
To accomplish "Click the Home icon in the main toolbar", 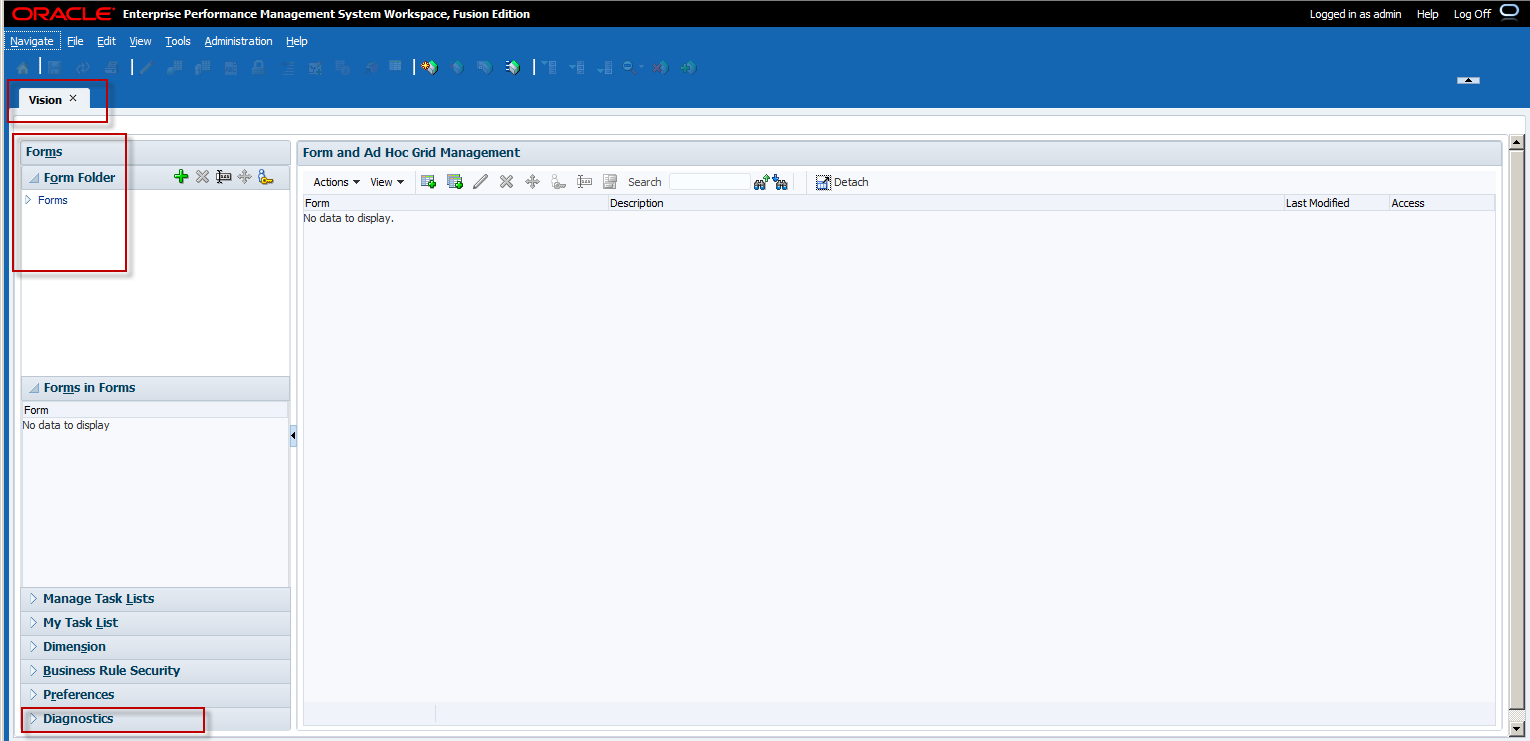I will tap(22, 68).
